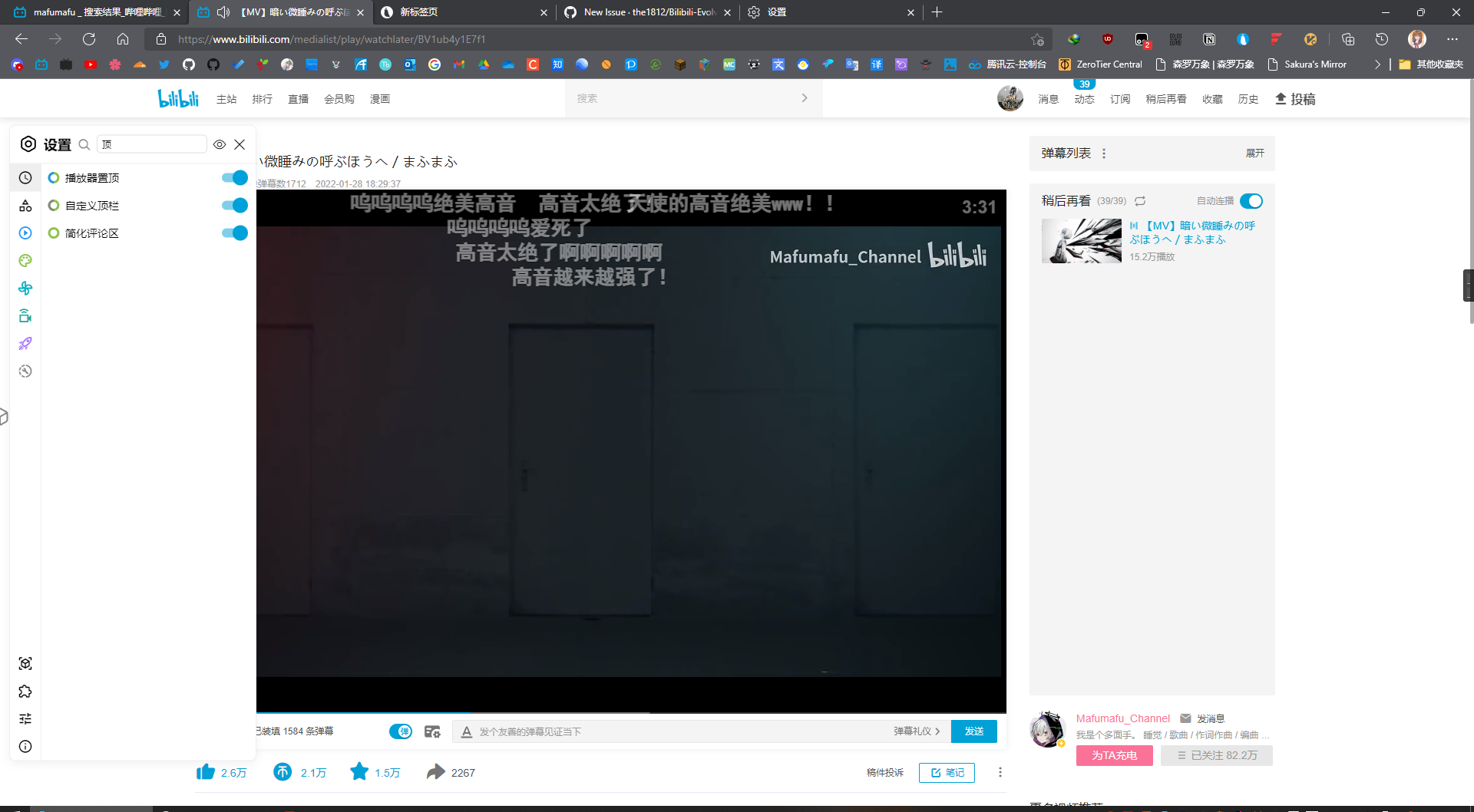Click the 为TA充电 button
Viewport: 1474px width, 812px height.
point(1115,756)
